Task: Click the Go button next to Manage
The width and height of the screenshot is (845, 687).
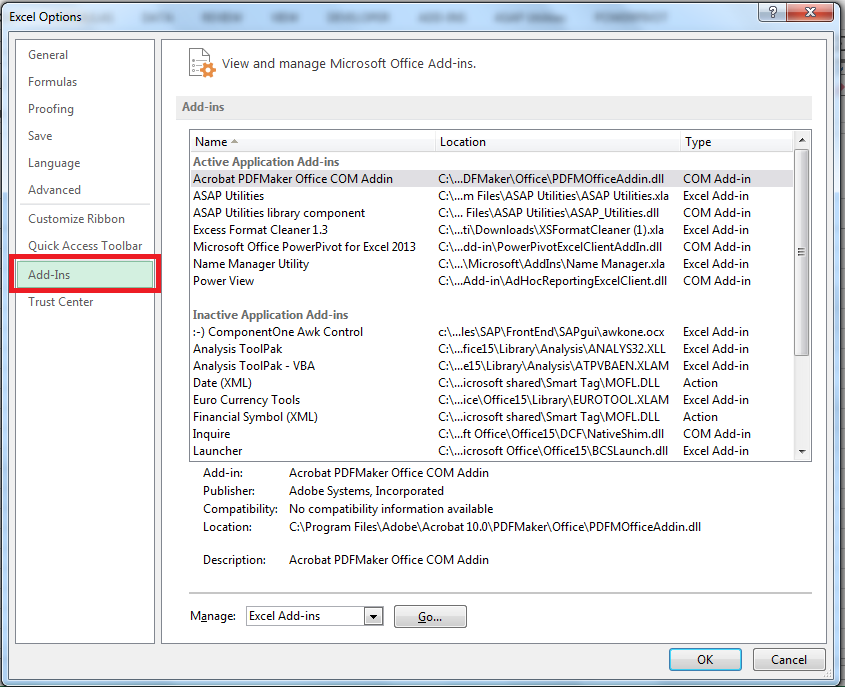Action: click(x=430, y=616)
